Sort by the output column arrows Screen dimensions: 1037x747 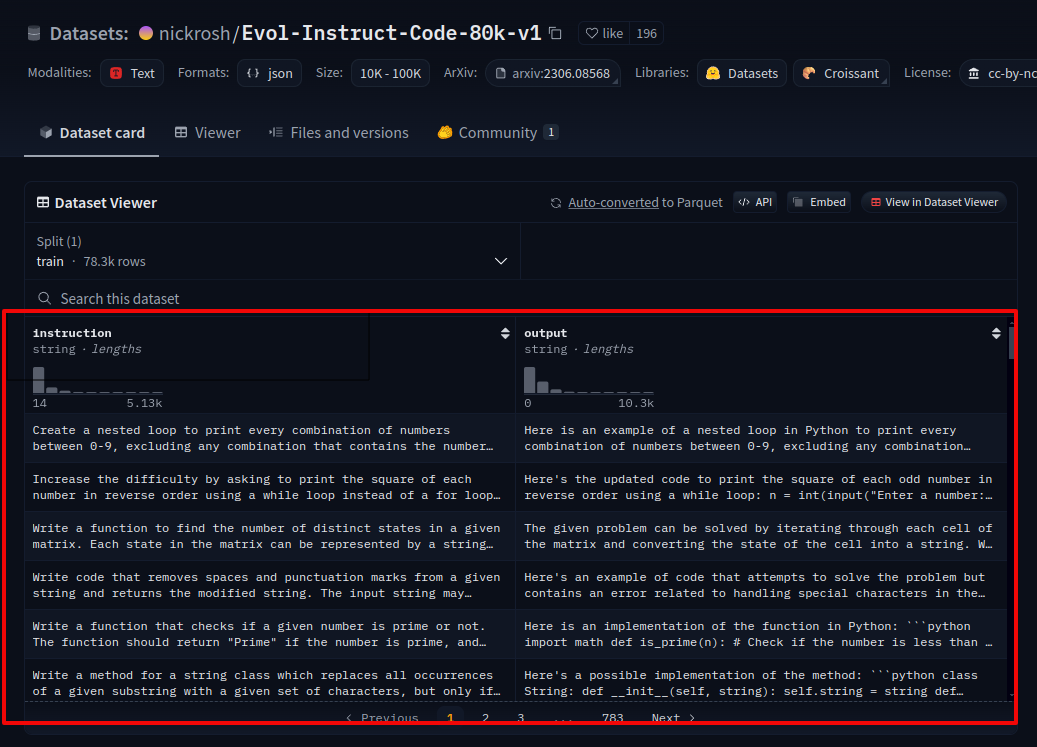[x=996, y=333]
